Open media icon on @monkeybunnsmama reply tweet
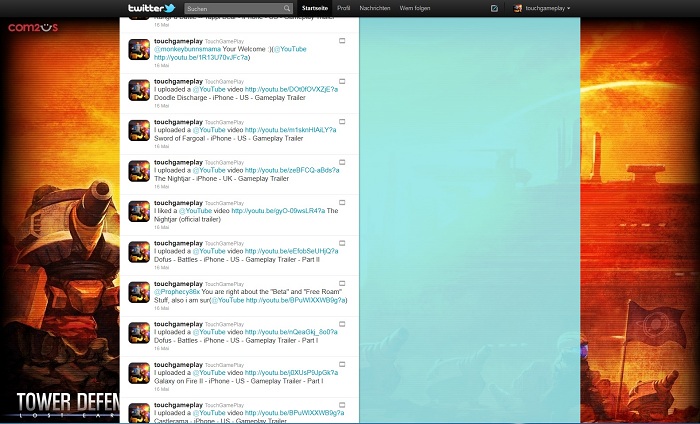This screenshot has width=700, height=424. point(342,41)
